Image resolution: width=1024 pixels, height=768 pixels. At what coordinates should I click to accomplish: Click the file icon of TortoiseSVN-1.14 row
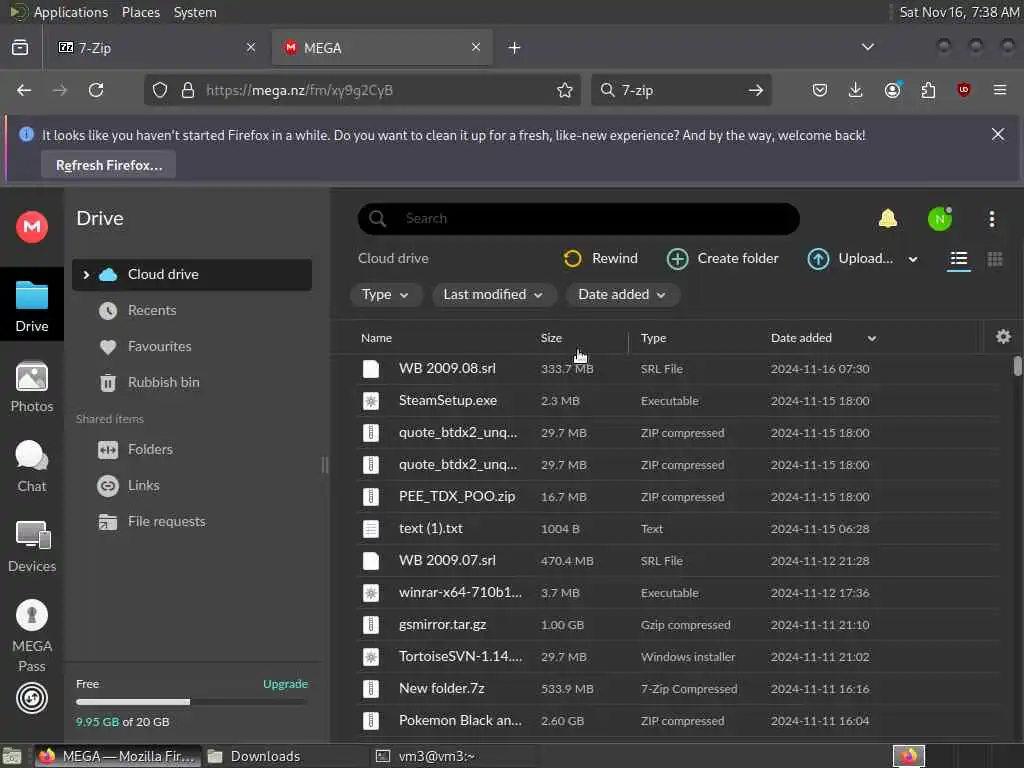[371, 657]
